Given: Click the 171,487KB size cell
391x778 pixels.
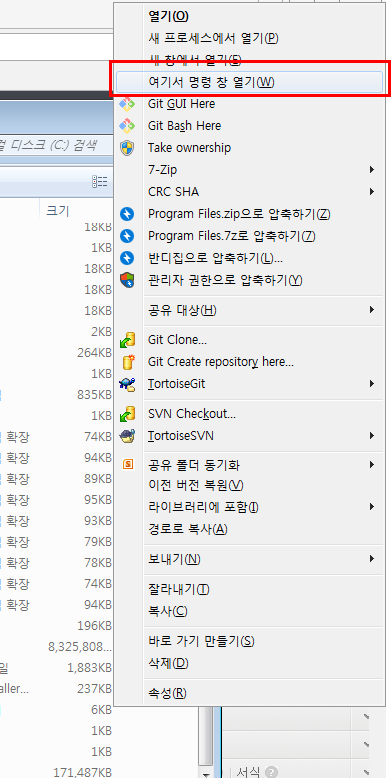Looking at the screenshot, I should [83, 773].
